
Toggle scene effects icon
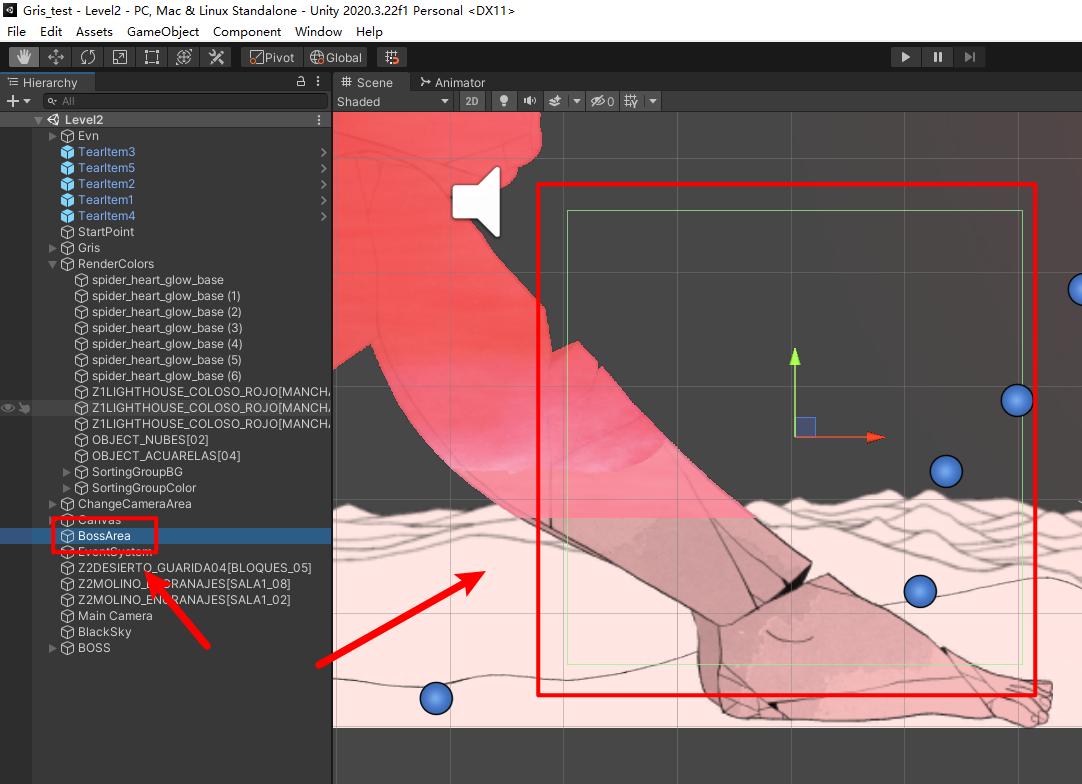pyautogui.click(x=555, y=101)
